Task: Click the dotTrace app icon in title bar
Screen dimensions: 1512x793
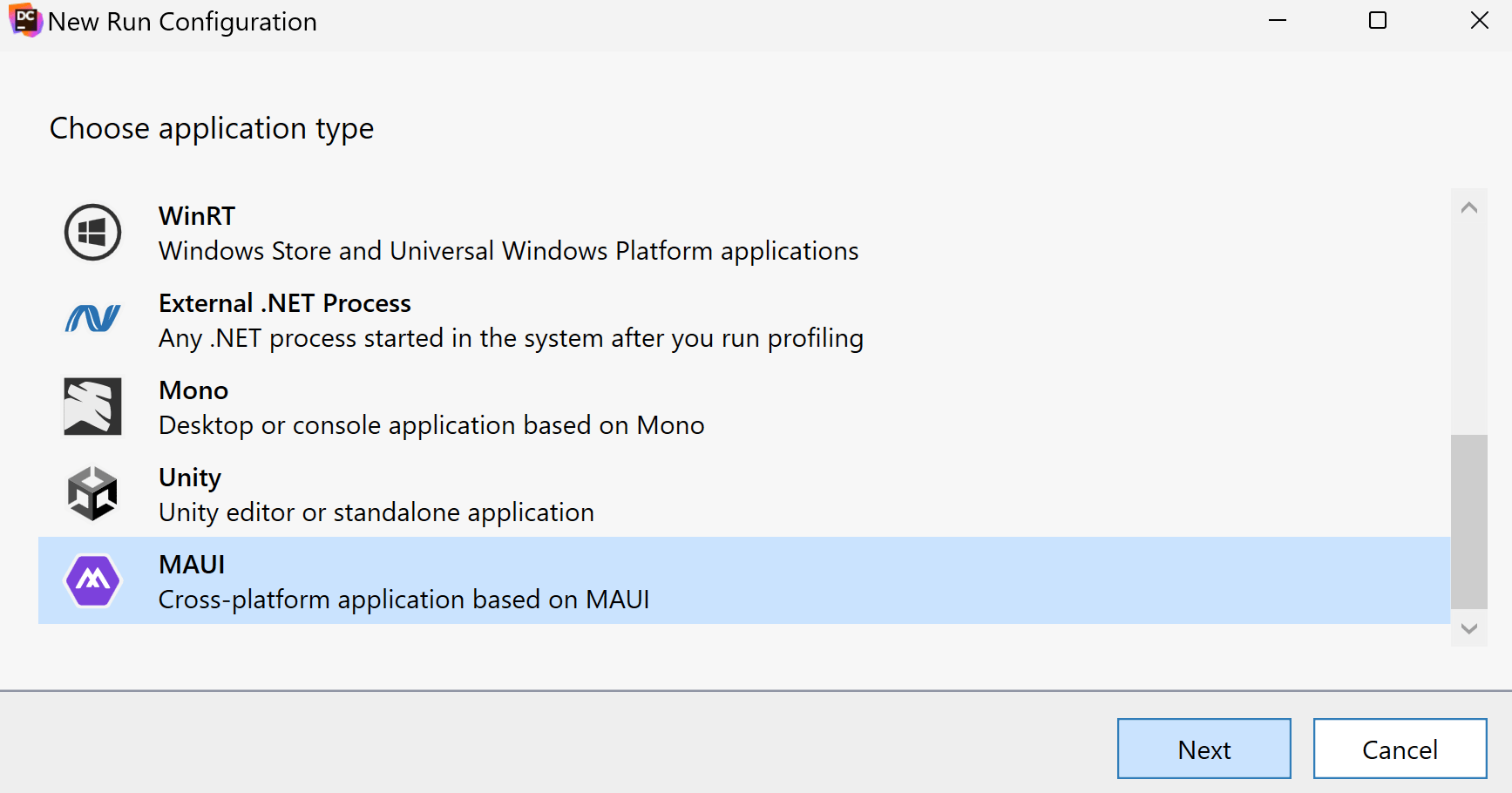Action: (x=25, y=20)
